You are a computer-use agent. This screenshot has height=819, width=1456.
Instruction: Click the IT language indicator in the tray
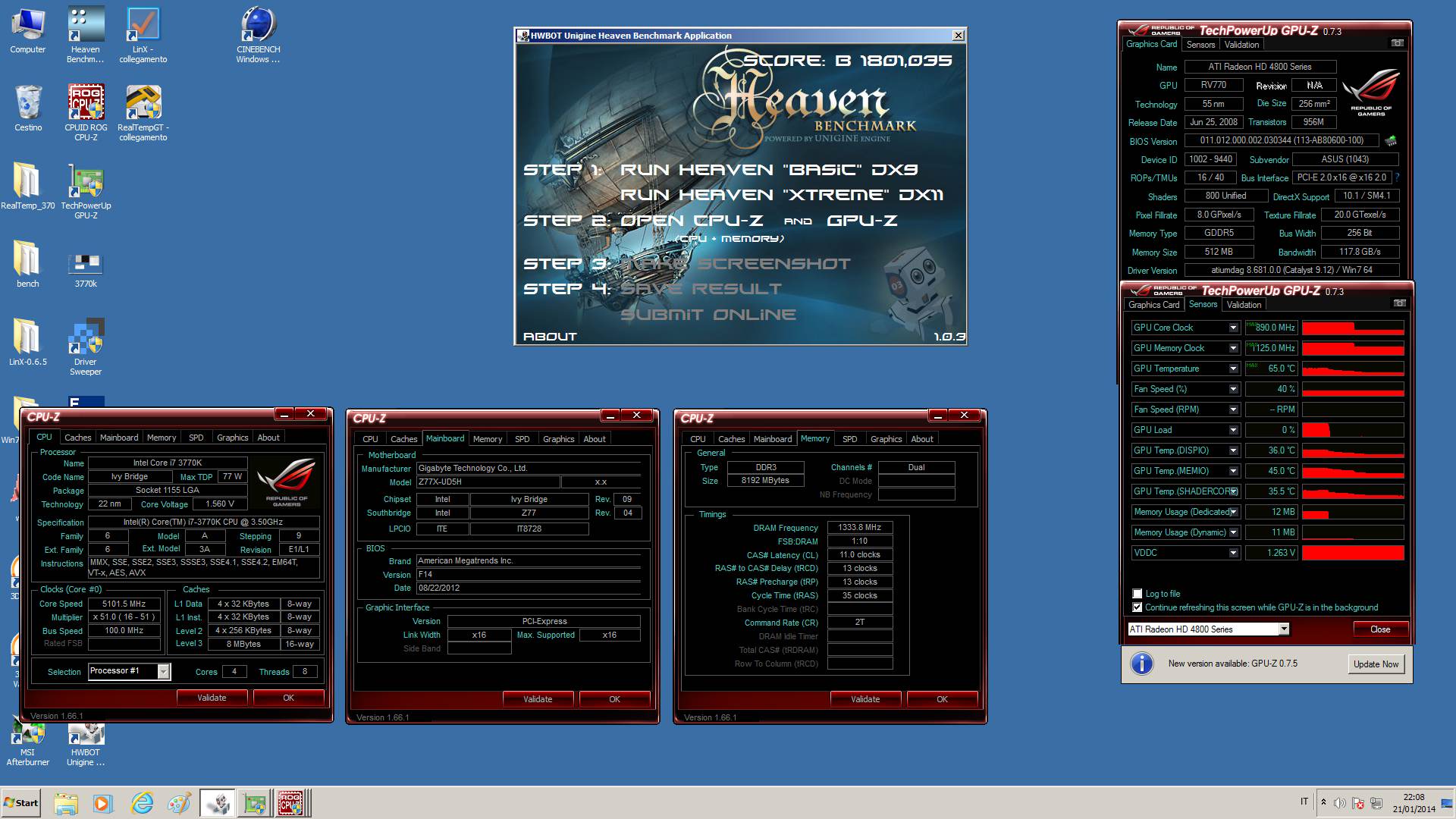(1304, 802)
